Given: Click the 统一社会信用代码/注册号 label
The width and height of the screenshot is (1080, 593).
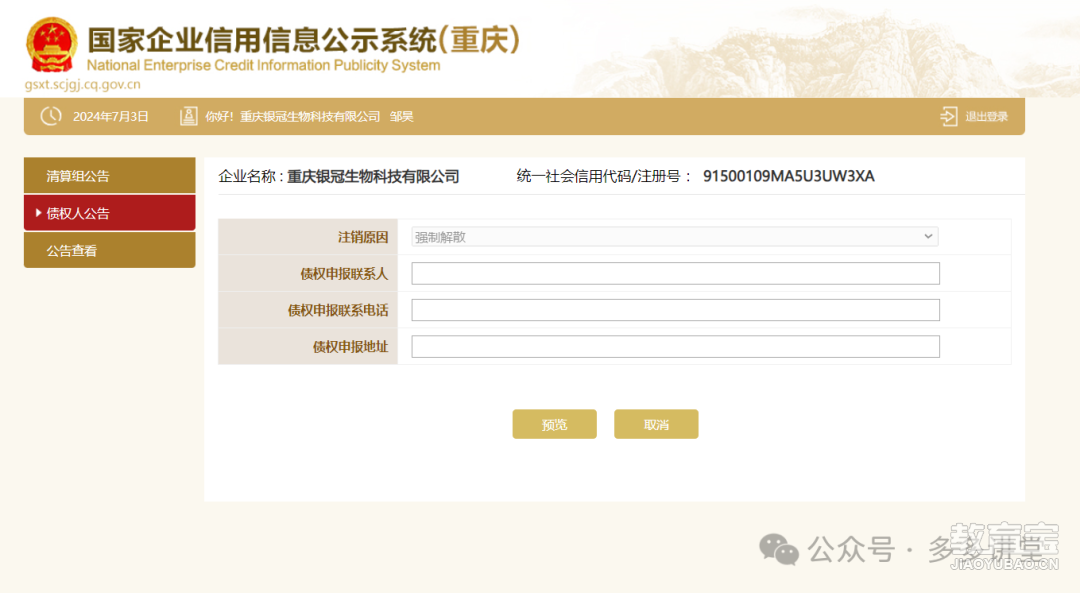Looking at the screenshot, I should tap(603, 176).
